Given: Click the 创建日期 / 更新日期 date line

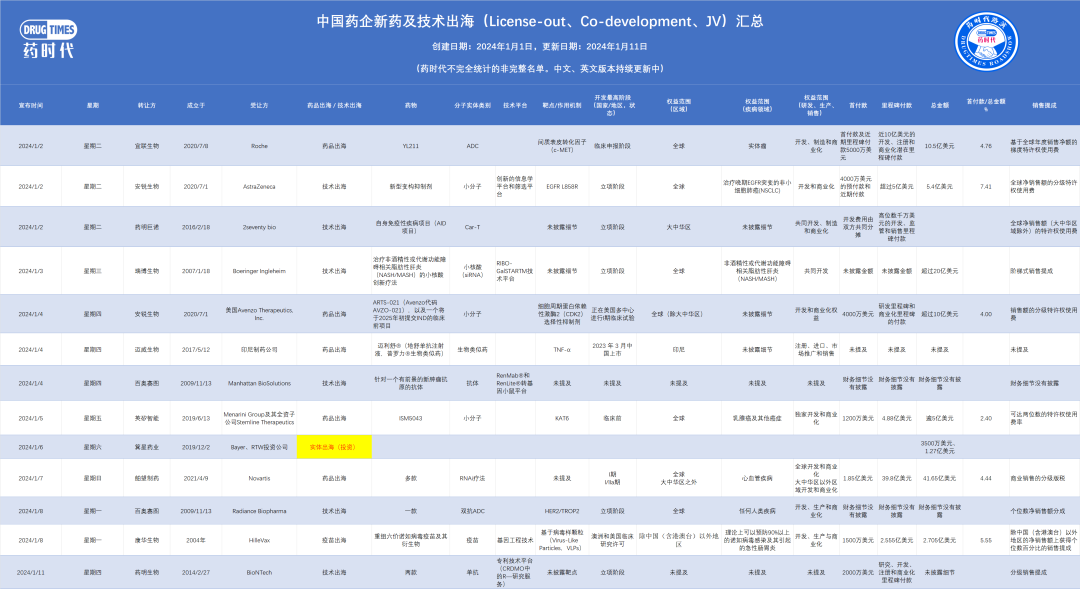Looking at the screenshot, I should (x=539, y=46).
